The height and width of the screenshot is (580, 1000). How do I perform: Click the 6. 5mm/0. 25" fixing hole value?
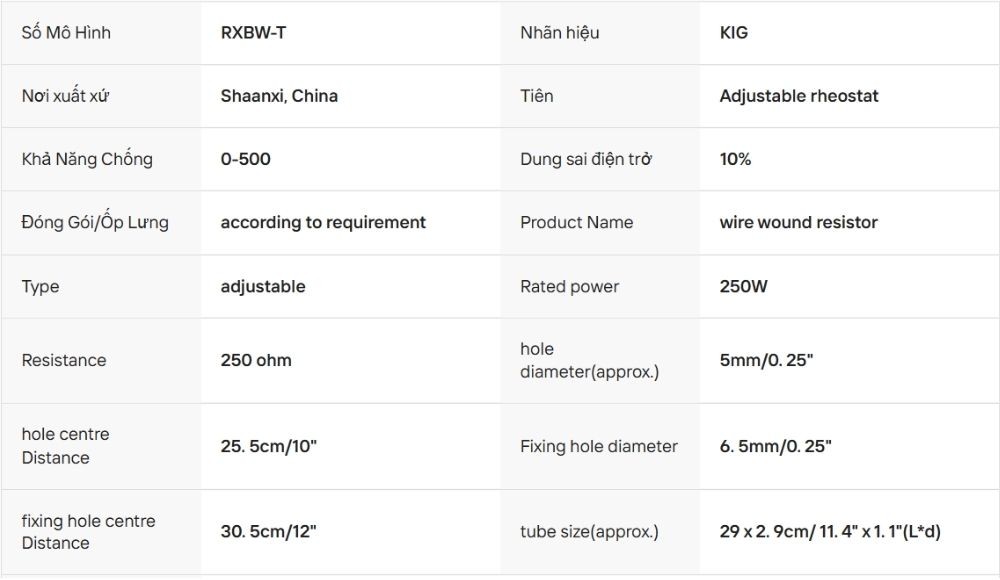pos(775,446)
